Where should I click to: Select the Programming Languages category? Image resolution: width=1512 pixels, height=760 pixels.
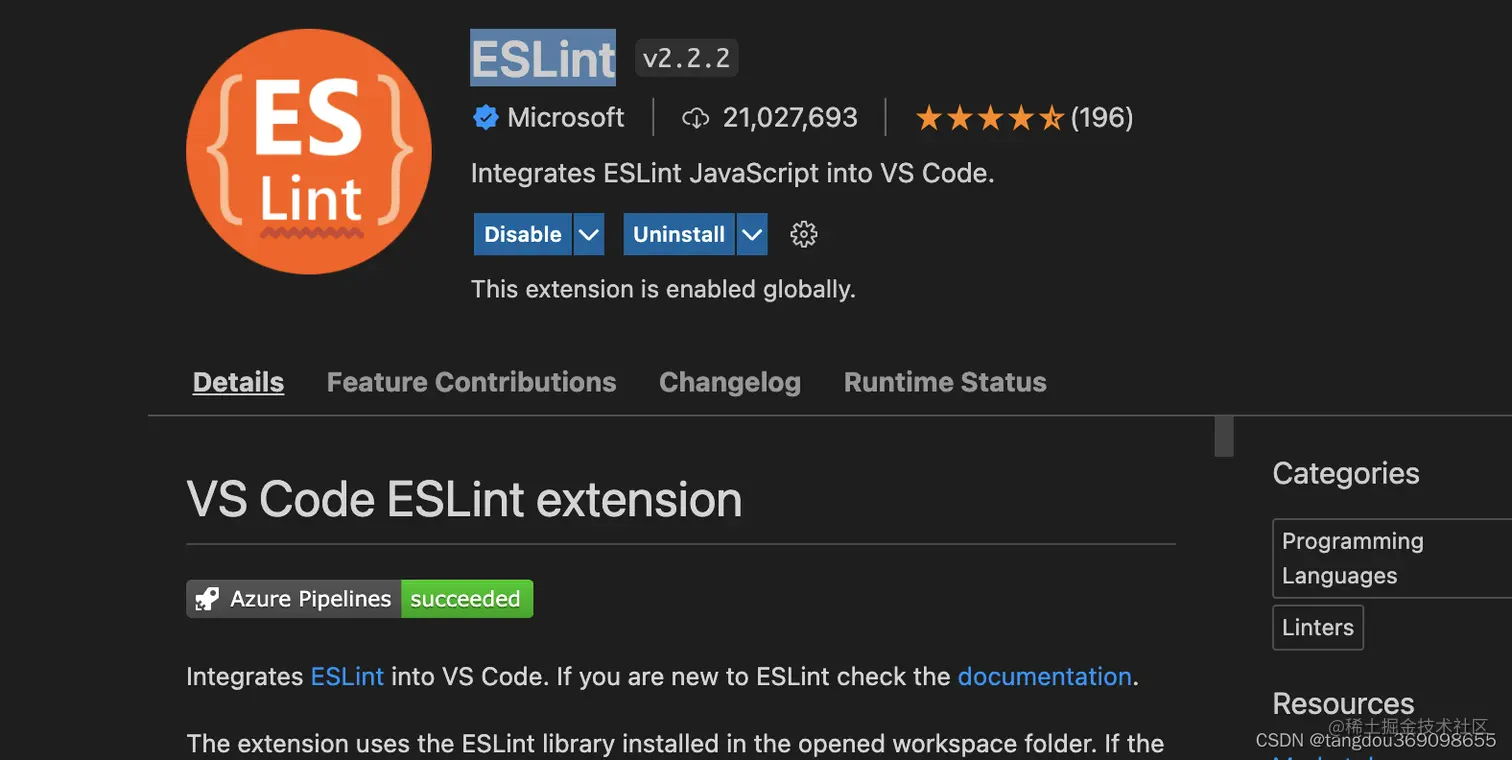(x=1392, y=558)
